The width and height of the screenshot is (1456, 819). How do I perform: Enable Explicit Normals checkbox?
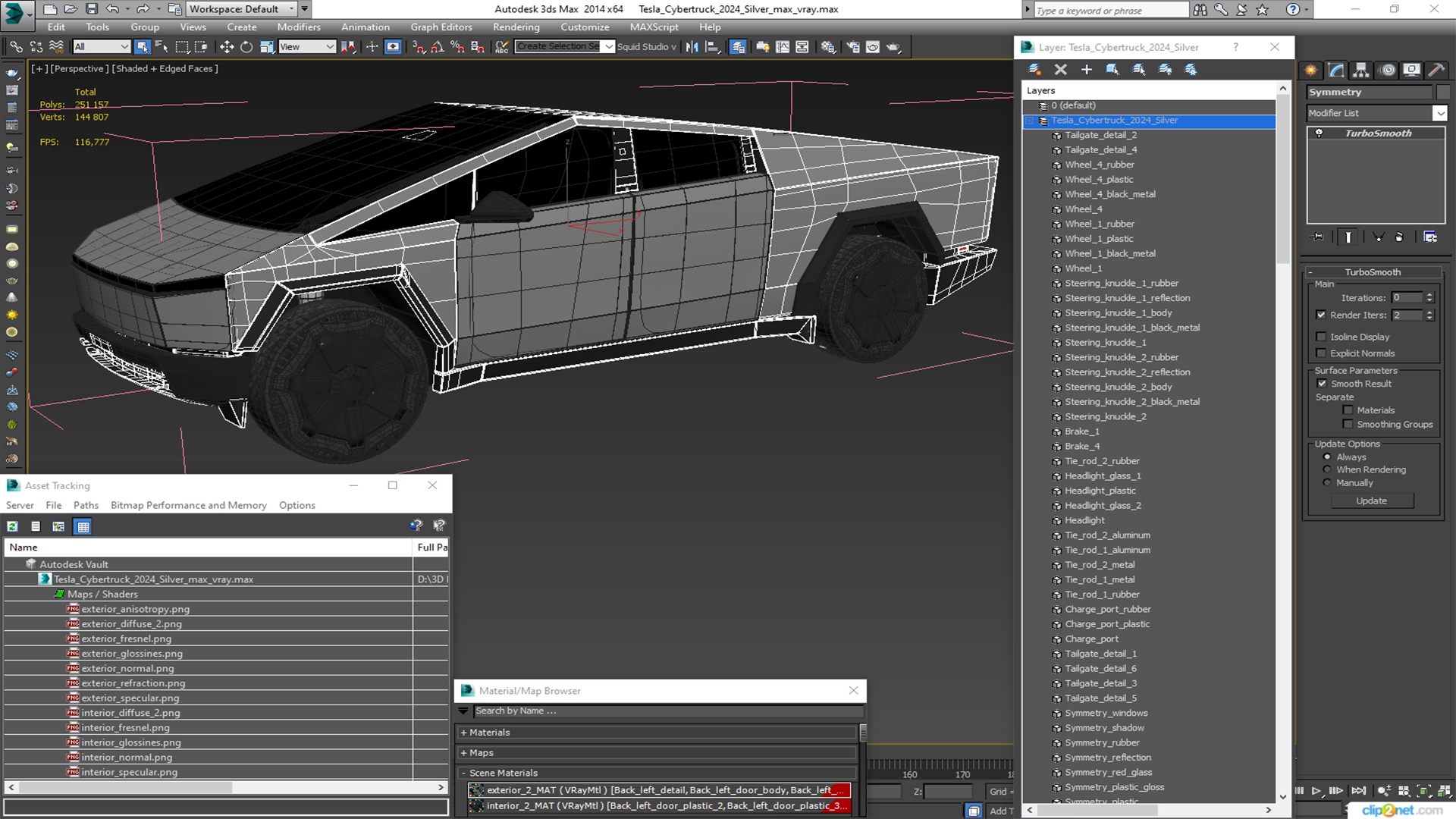(1321, 353)
